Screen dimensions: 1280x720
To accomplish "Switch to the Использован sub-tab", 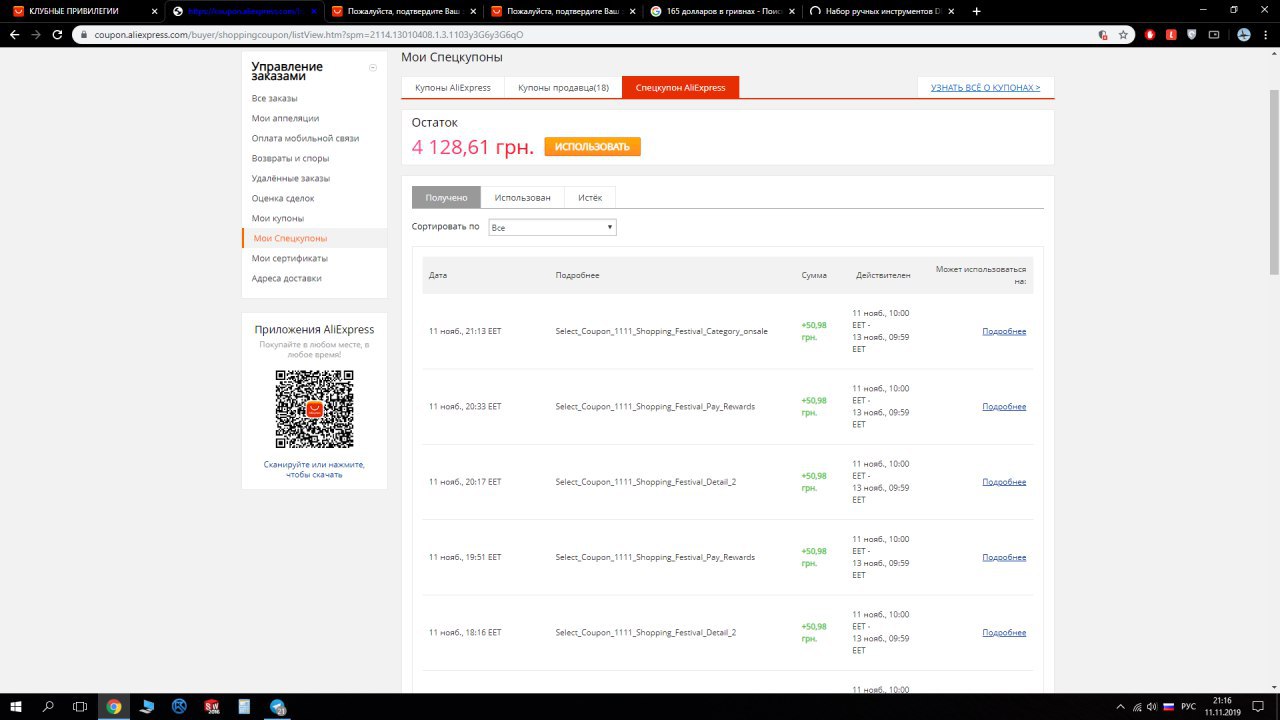I will coord(522,197).
